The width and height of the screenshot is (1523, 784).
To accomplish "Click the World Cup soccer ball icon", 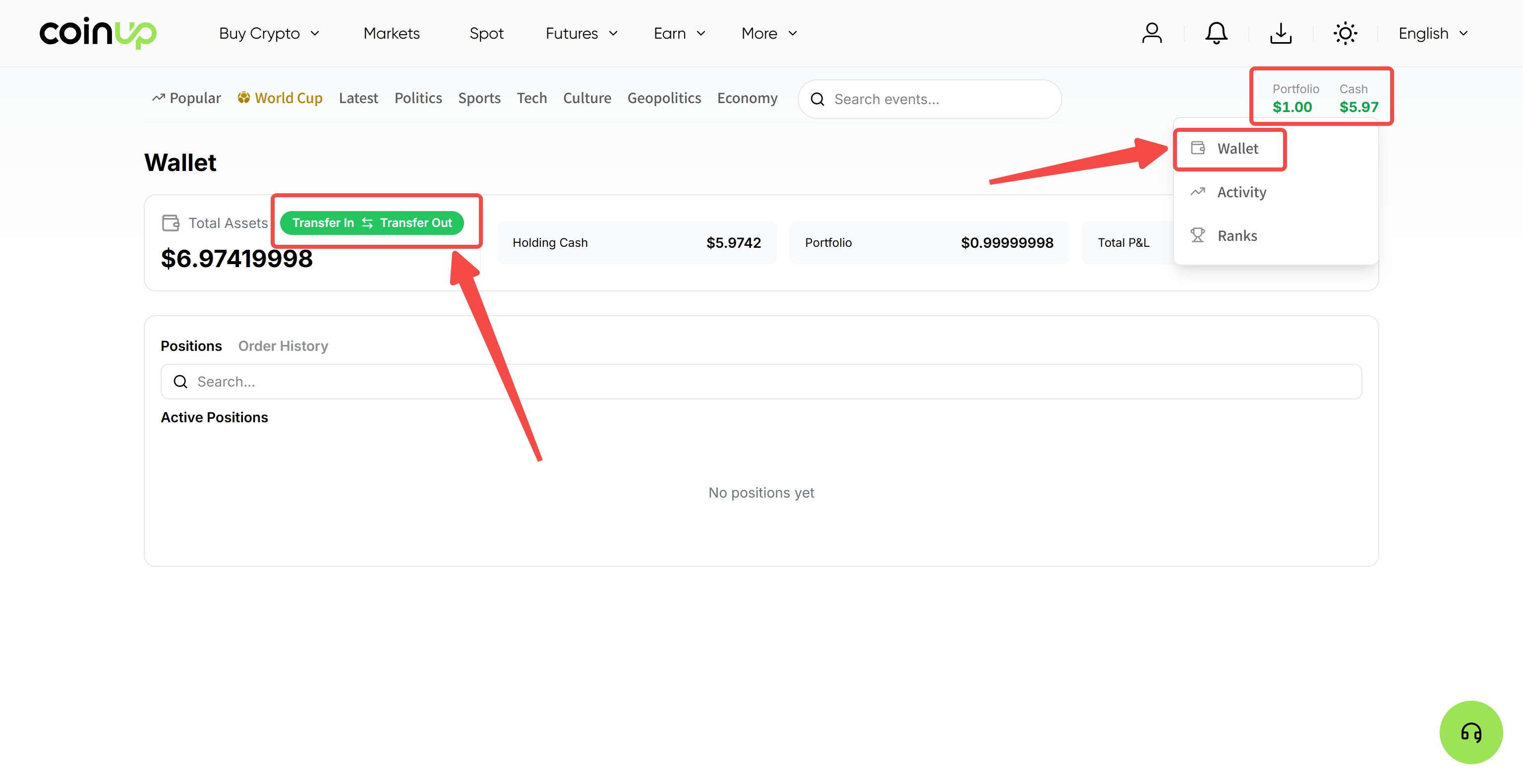I will point(243,98).
